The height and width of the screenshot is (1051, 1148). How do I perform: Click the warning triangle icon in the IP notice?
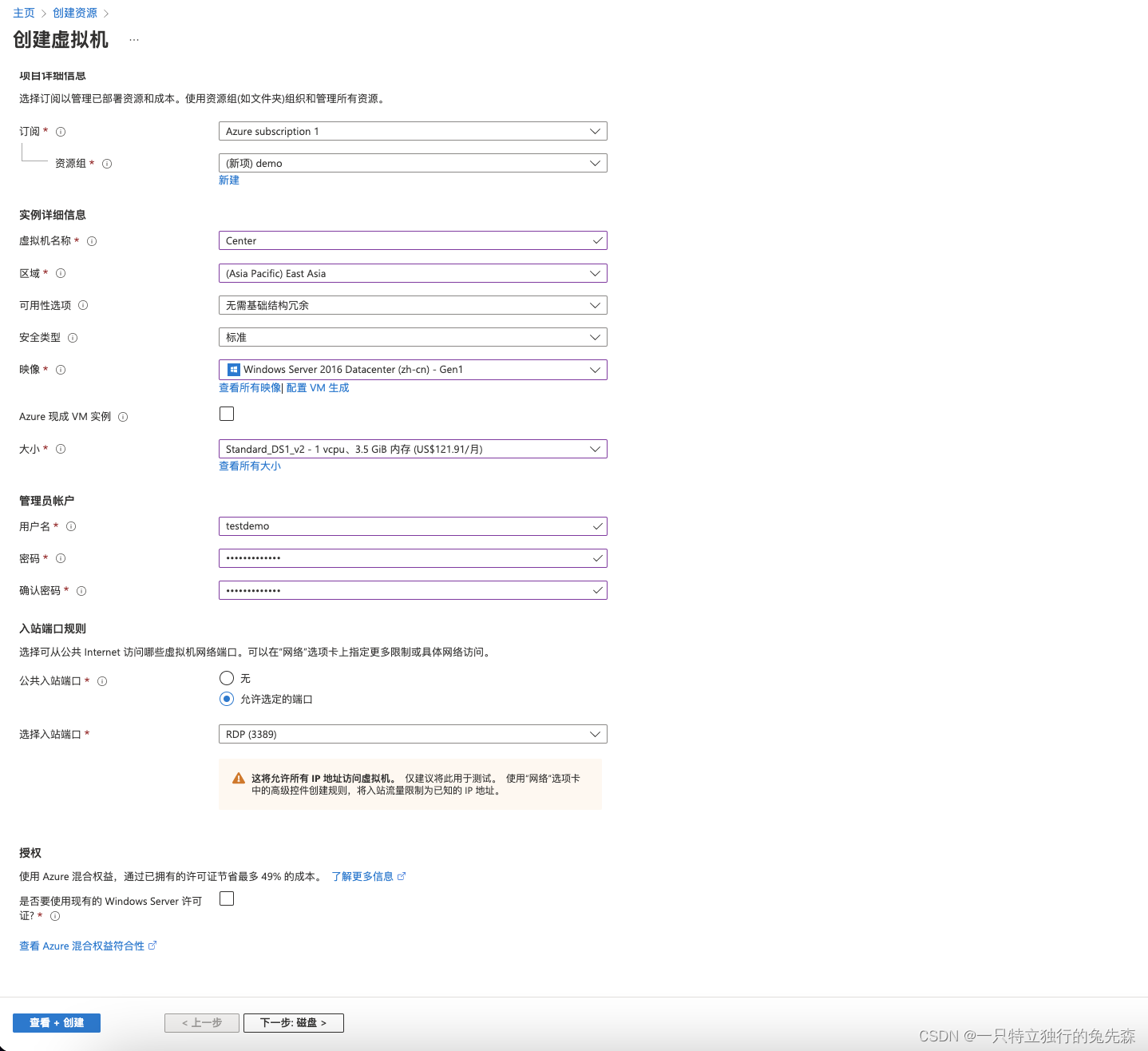click(x=239, y=778)
